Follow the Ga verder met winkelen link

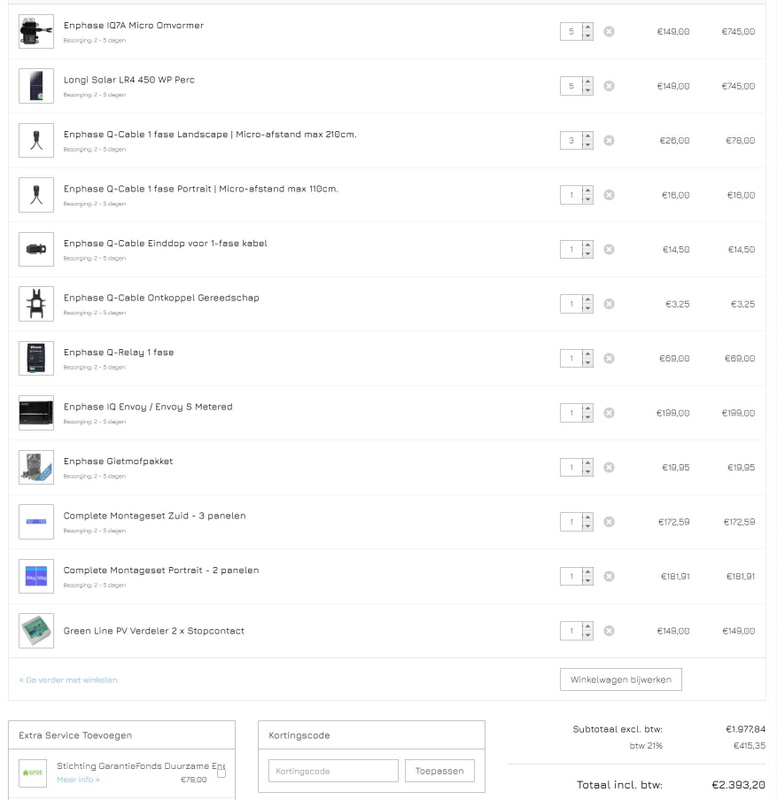68,680
